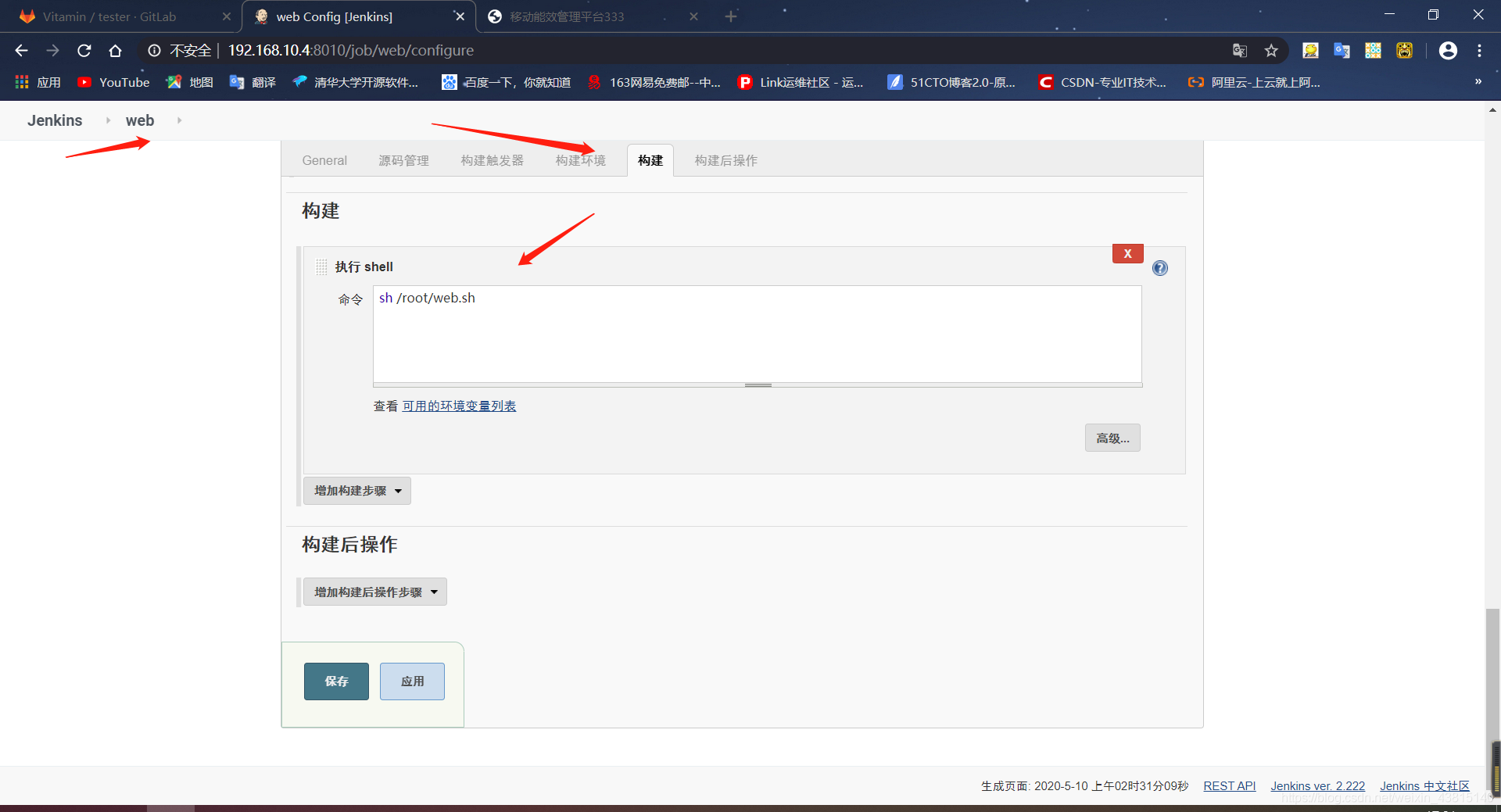Open a new browser tab
Viewport: 1501px width, 812px height.
(731, 16)
